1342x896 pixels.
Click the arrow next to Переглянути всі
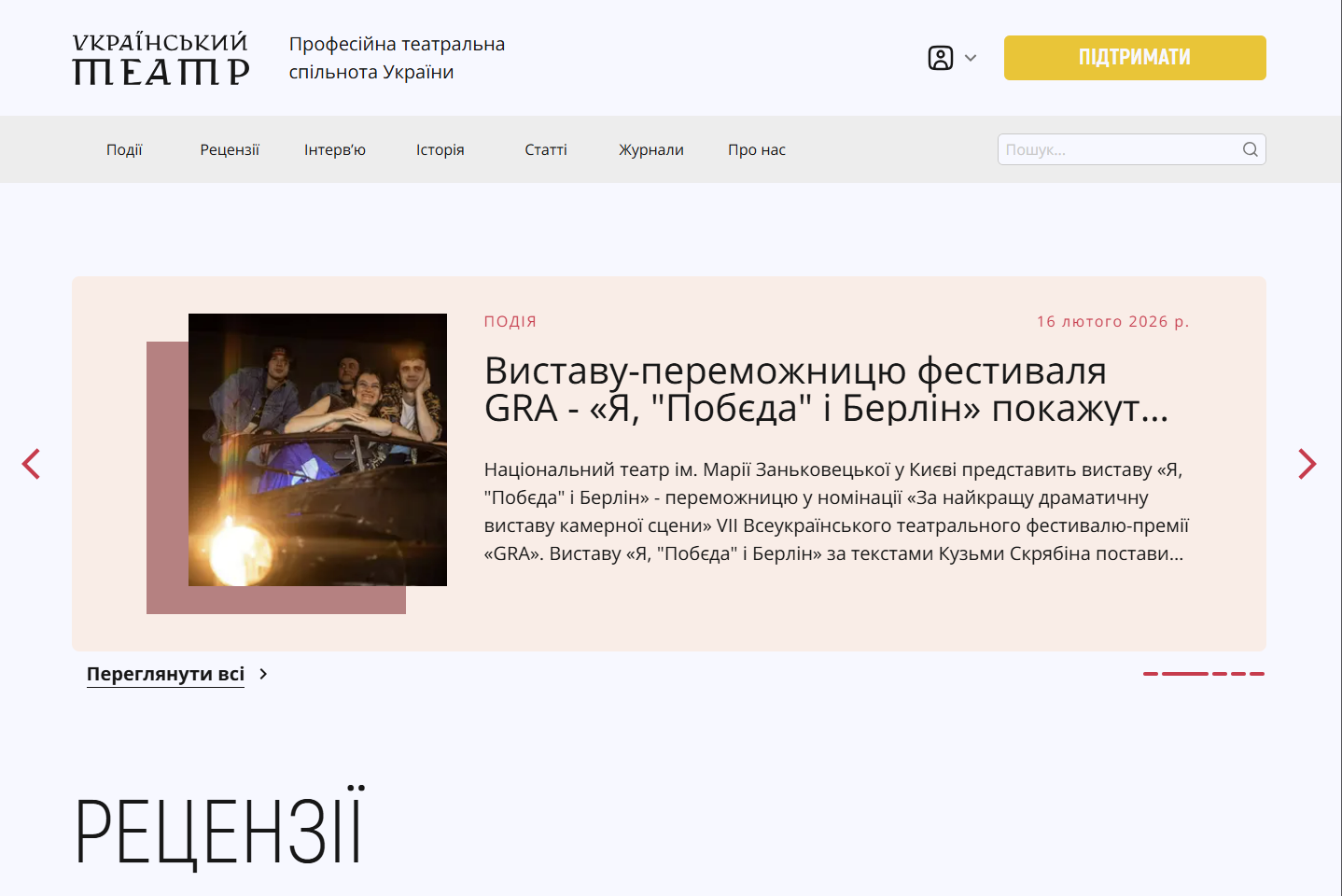pos(264,674)
